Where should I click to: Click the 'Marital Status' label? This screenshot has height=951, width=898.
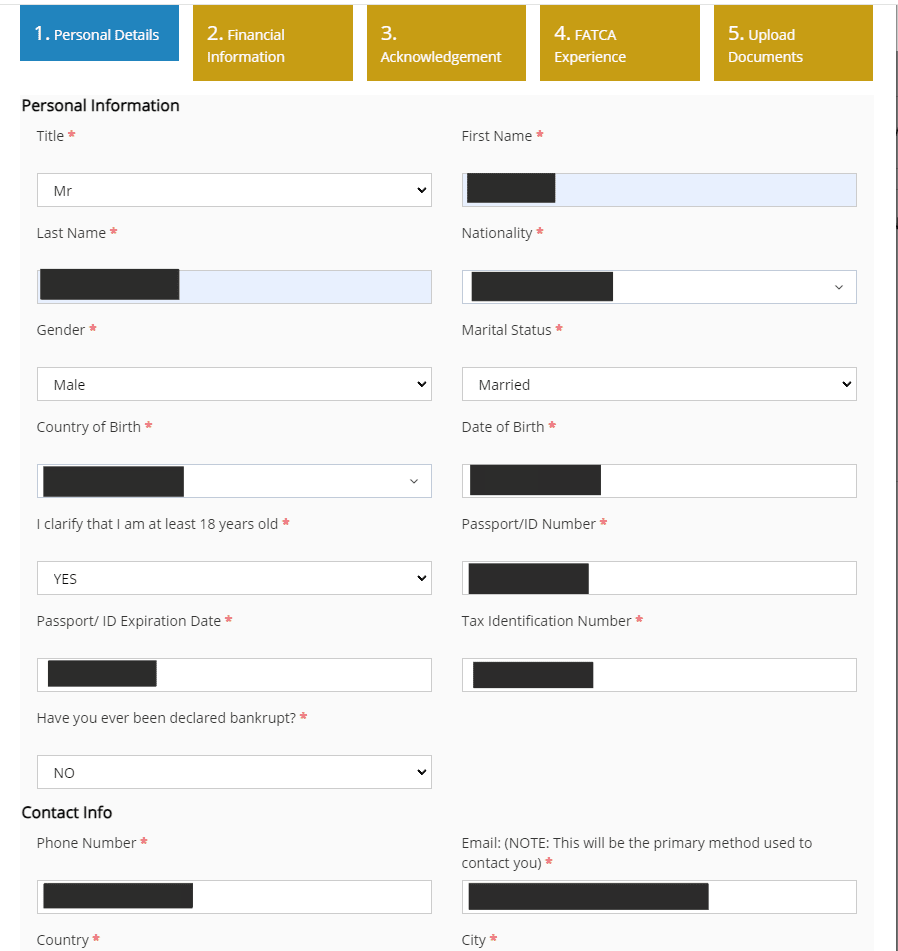[x=506, y=330]
